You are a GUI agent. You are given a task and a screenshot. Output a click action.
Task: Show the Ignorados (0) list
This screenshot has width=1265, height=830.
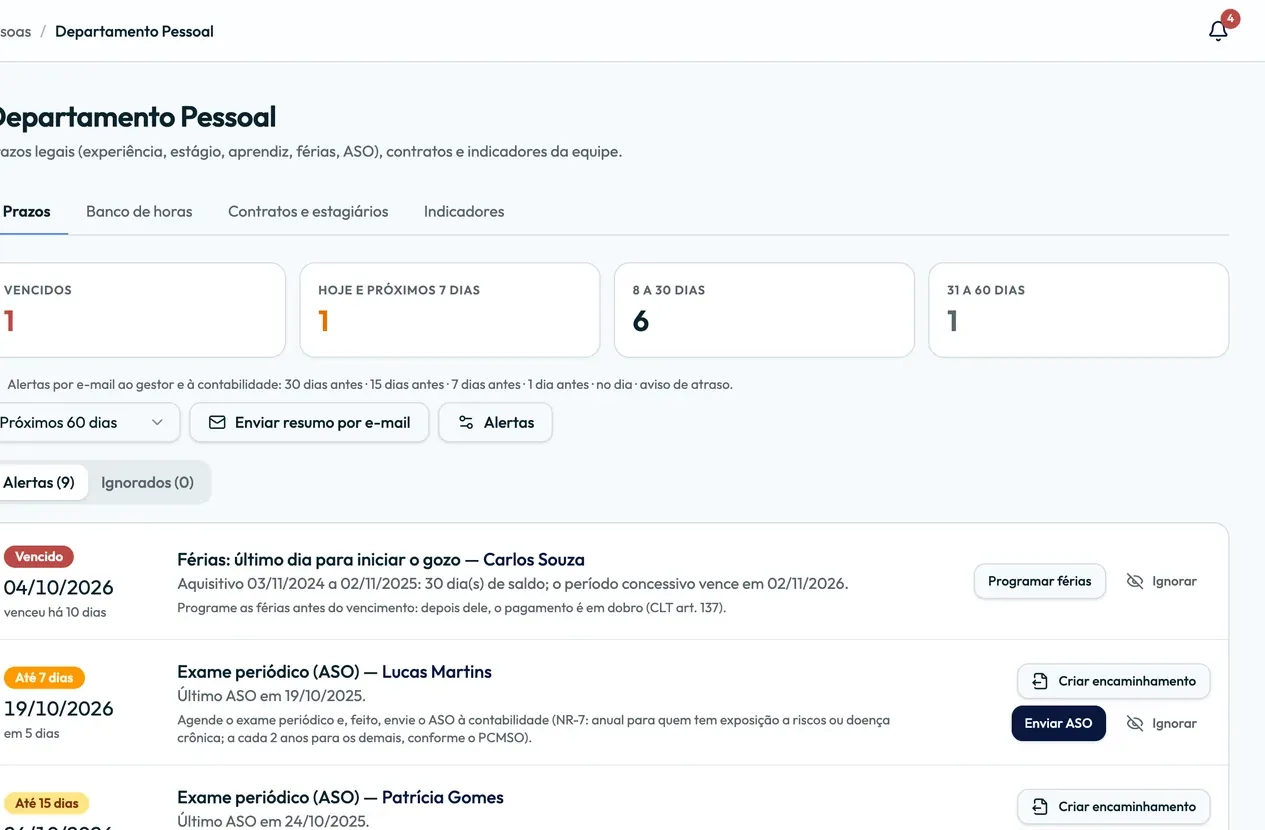click(148, 482)
